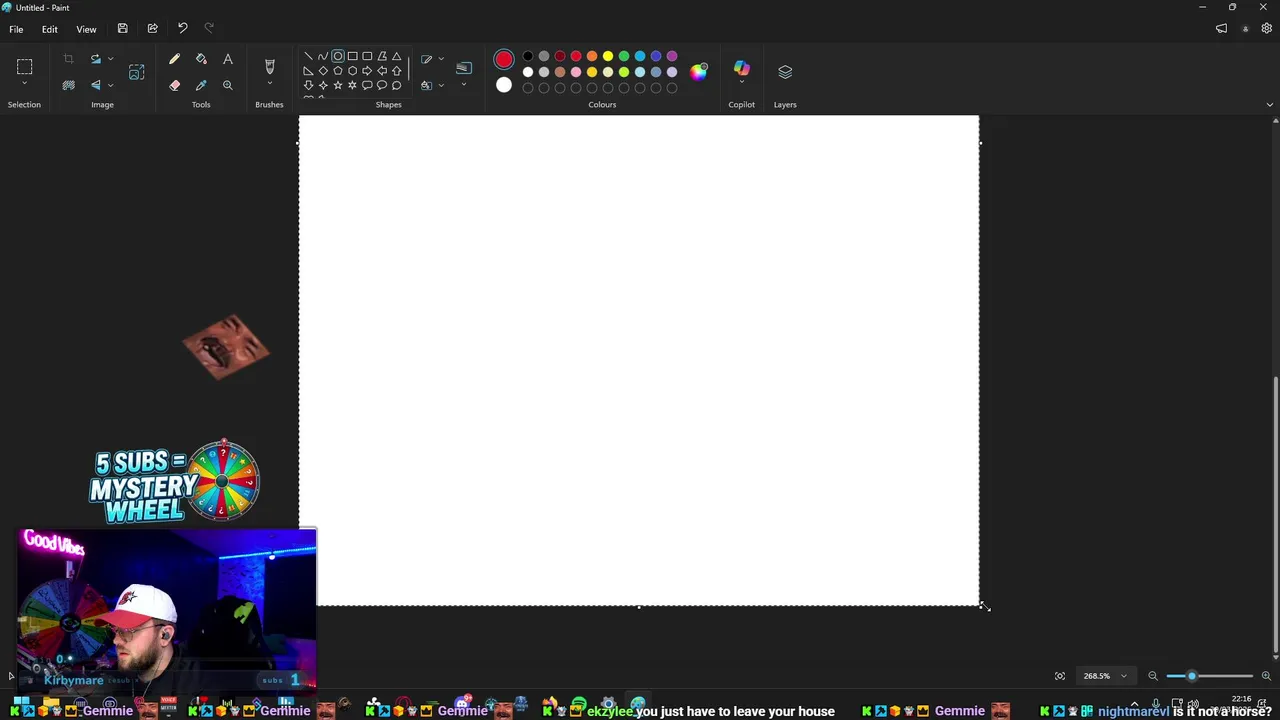1280x720 pixels.
Task: Select the Text tool
Action: pos(228,60)
